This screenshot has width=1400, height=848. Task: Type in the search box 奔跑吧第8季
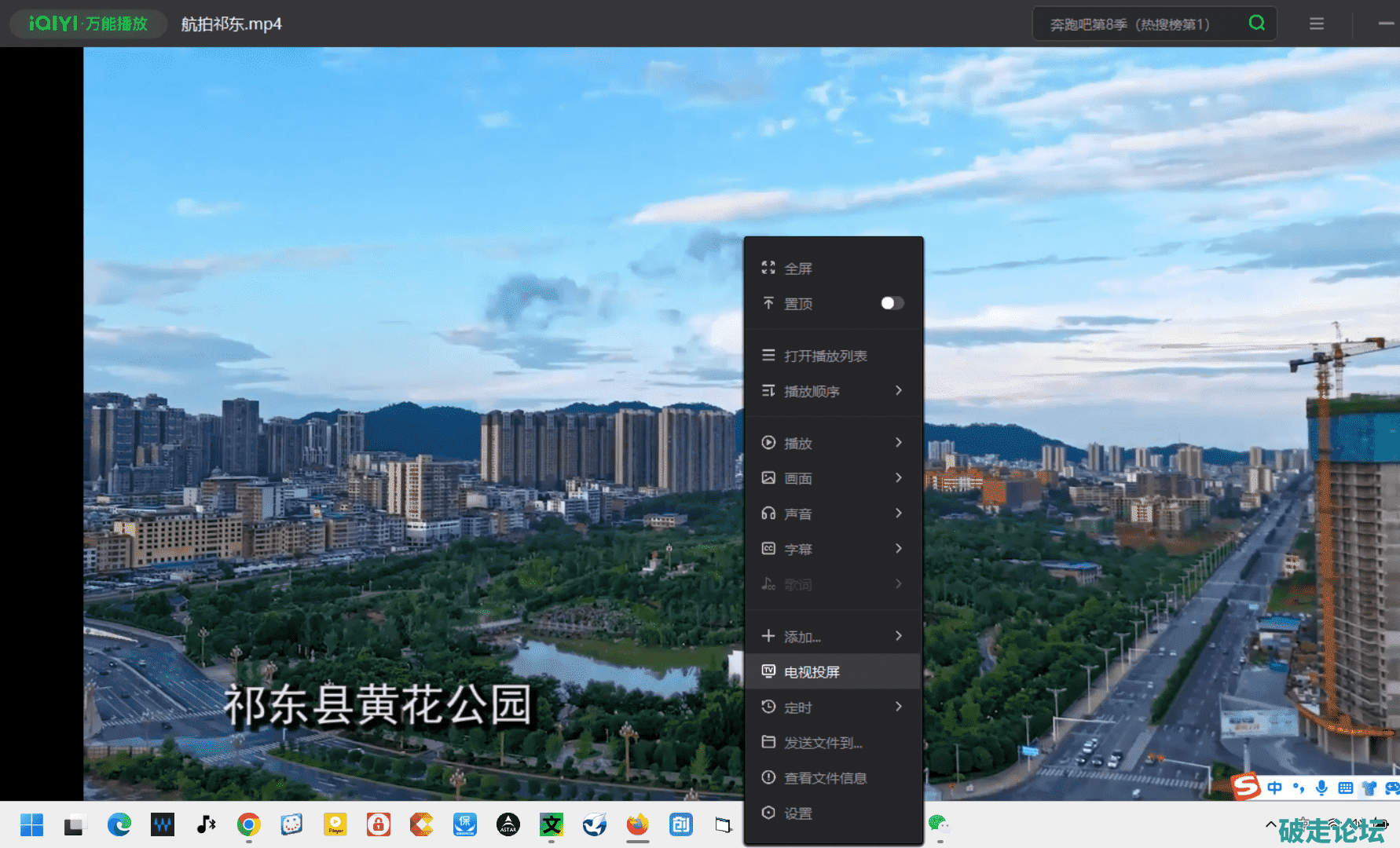1139,24
